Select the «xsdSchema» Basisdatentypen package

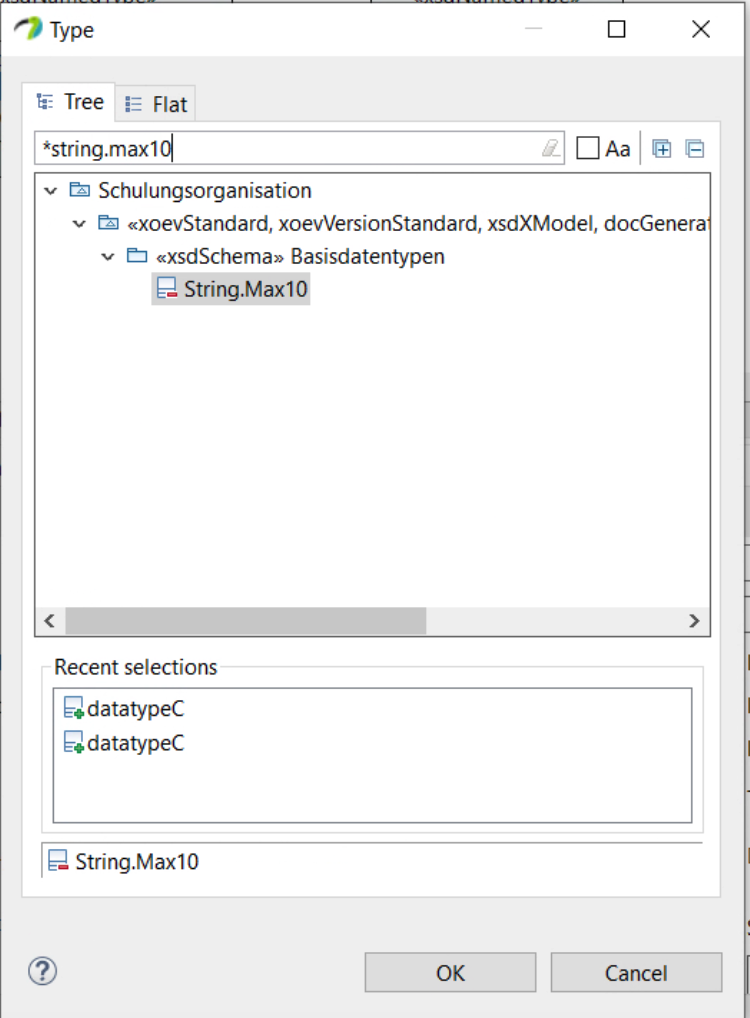pyautogui.click(x=300, y=256)
